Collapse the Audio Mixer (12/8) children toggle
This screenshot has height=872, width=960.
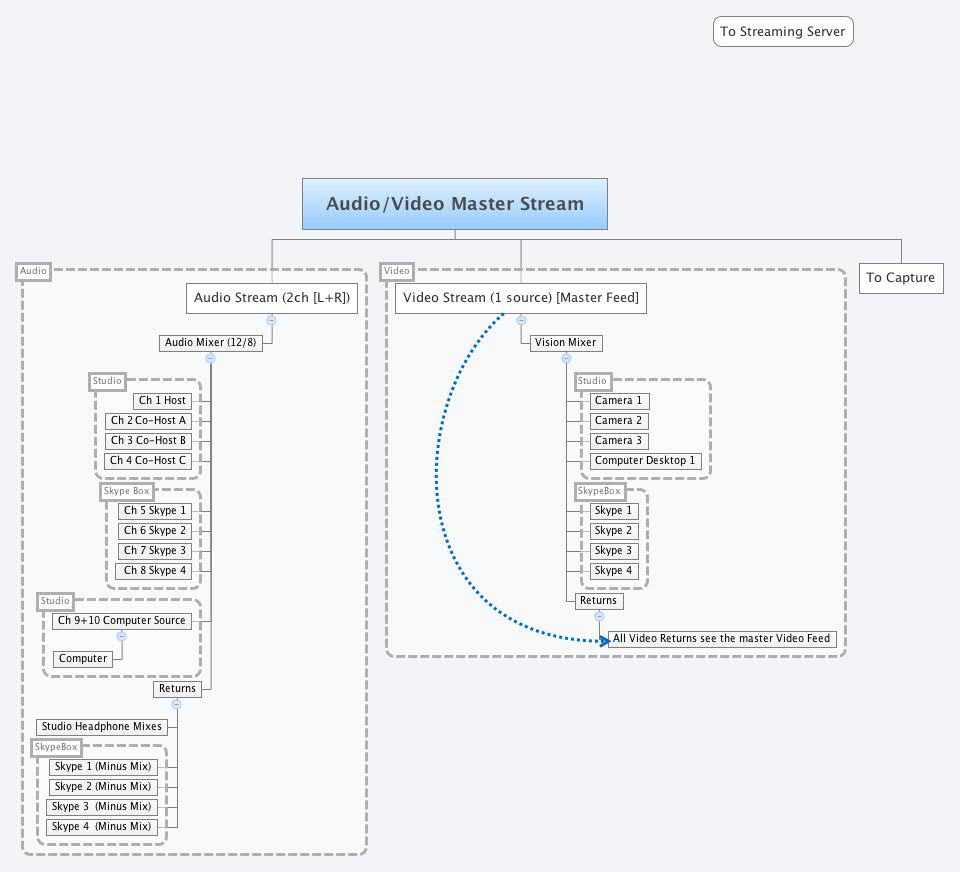211,359
